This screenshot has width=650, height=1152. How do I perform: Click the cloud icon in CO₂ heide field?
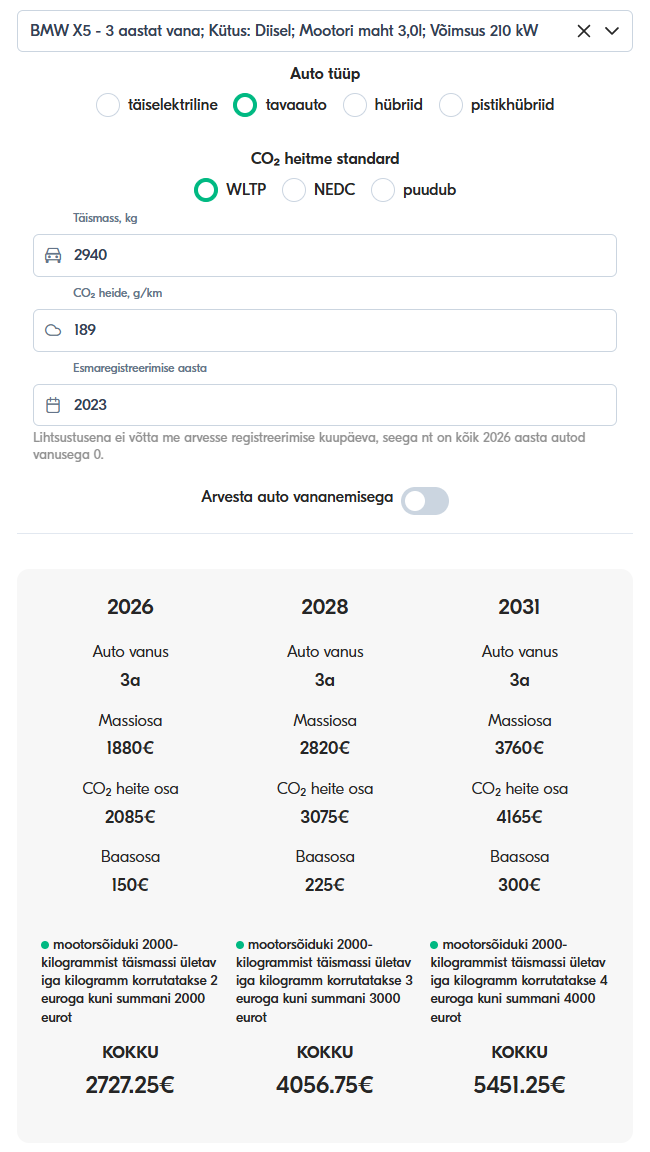click(54, 330)
